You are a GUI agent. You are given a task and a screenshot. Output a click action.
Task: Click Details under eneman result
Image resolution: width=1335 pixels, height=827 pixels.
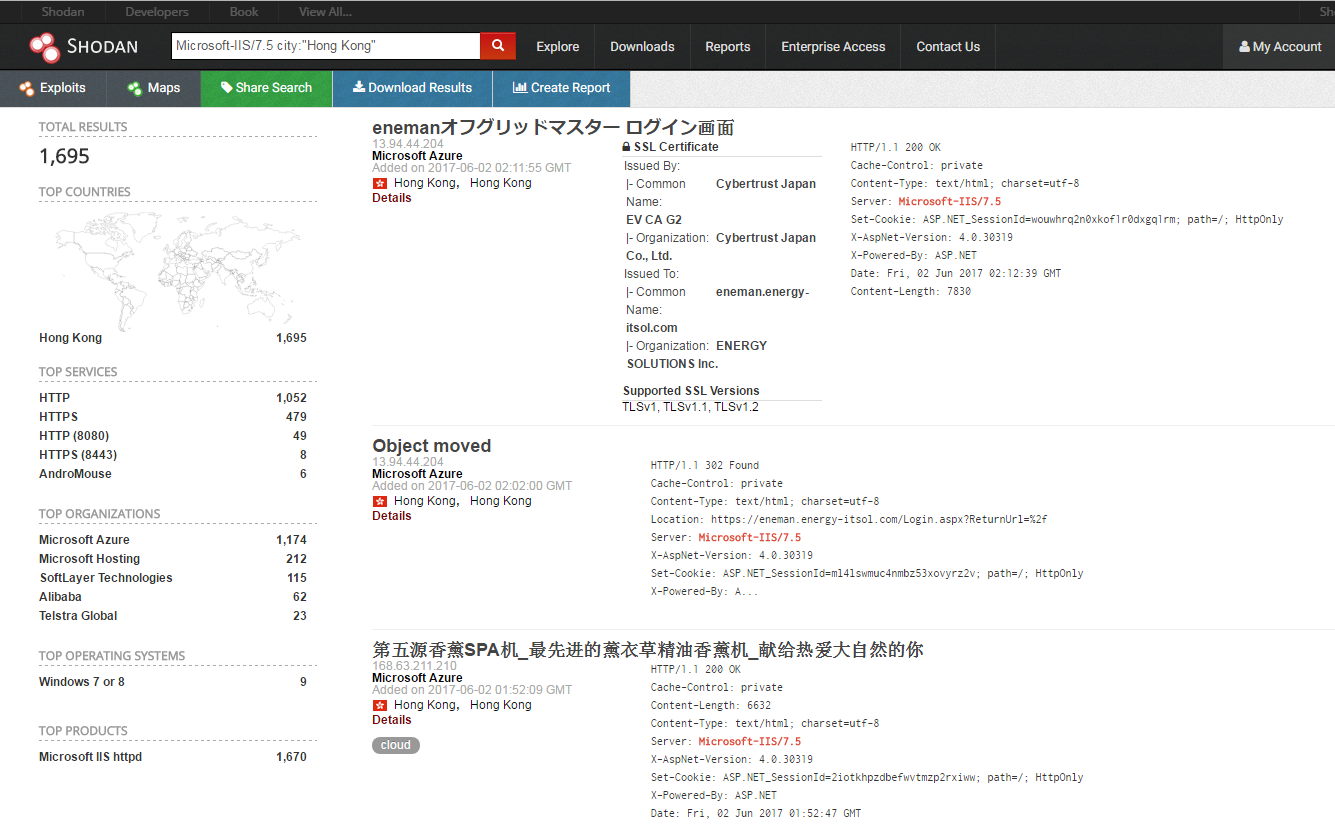[x=391, y=198]
